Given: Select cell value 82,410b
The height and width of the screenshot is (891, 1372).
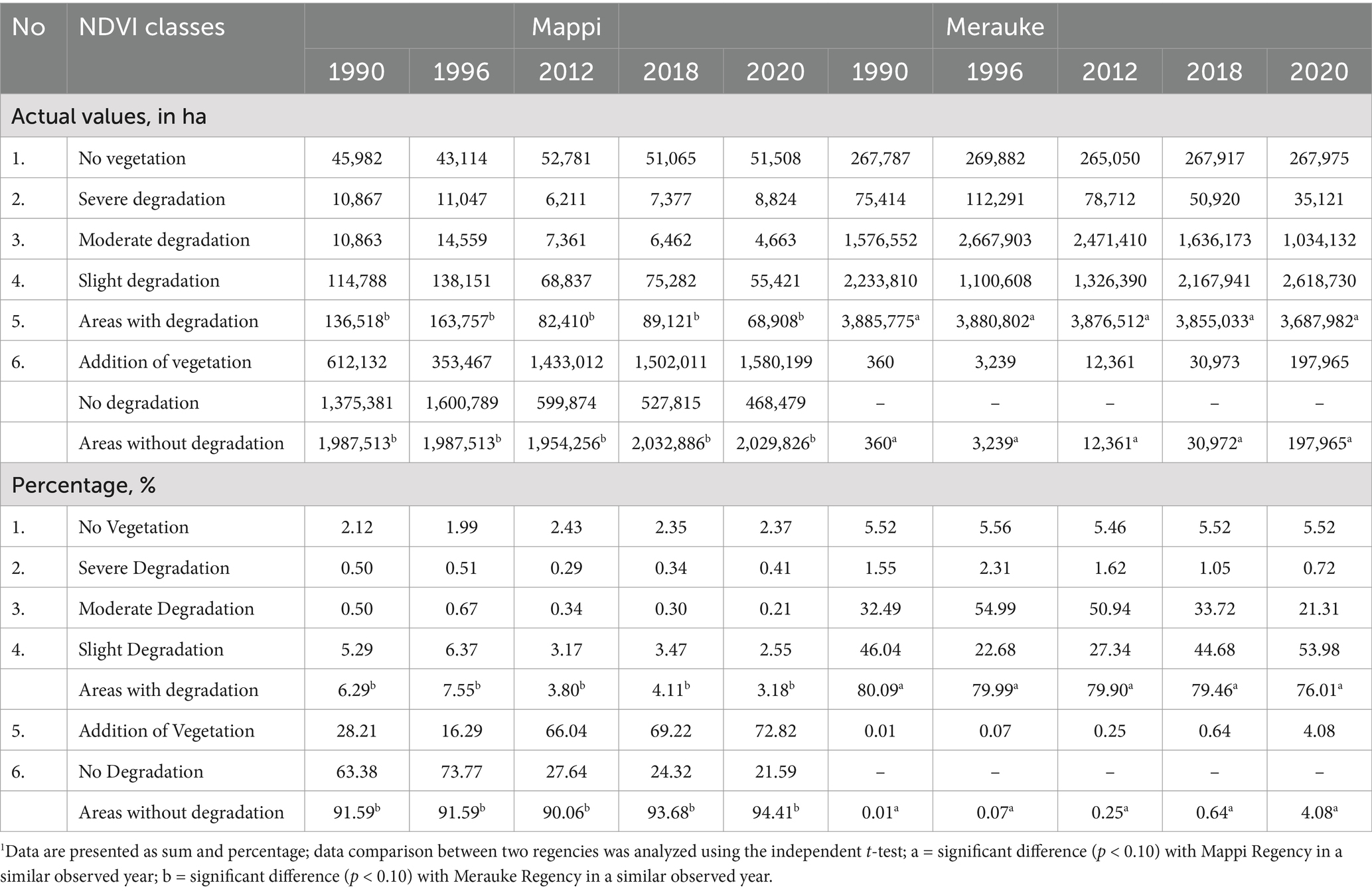Looking at the screenshot, I should click(566, 320).
